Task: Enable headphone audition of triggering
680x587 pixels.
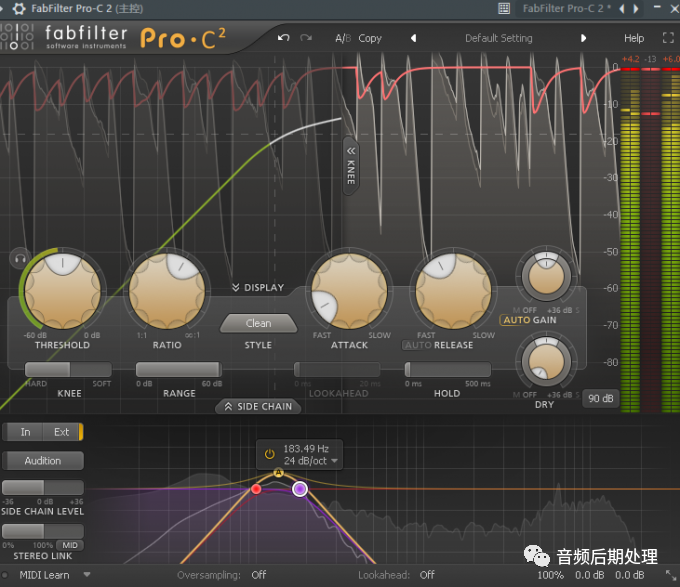Action: pyautogui.click(x=20, y=259)
